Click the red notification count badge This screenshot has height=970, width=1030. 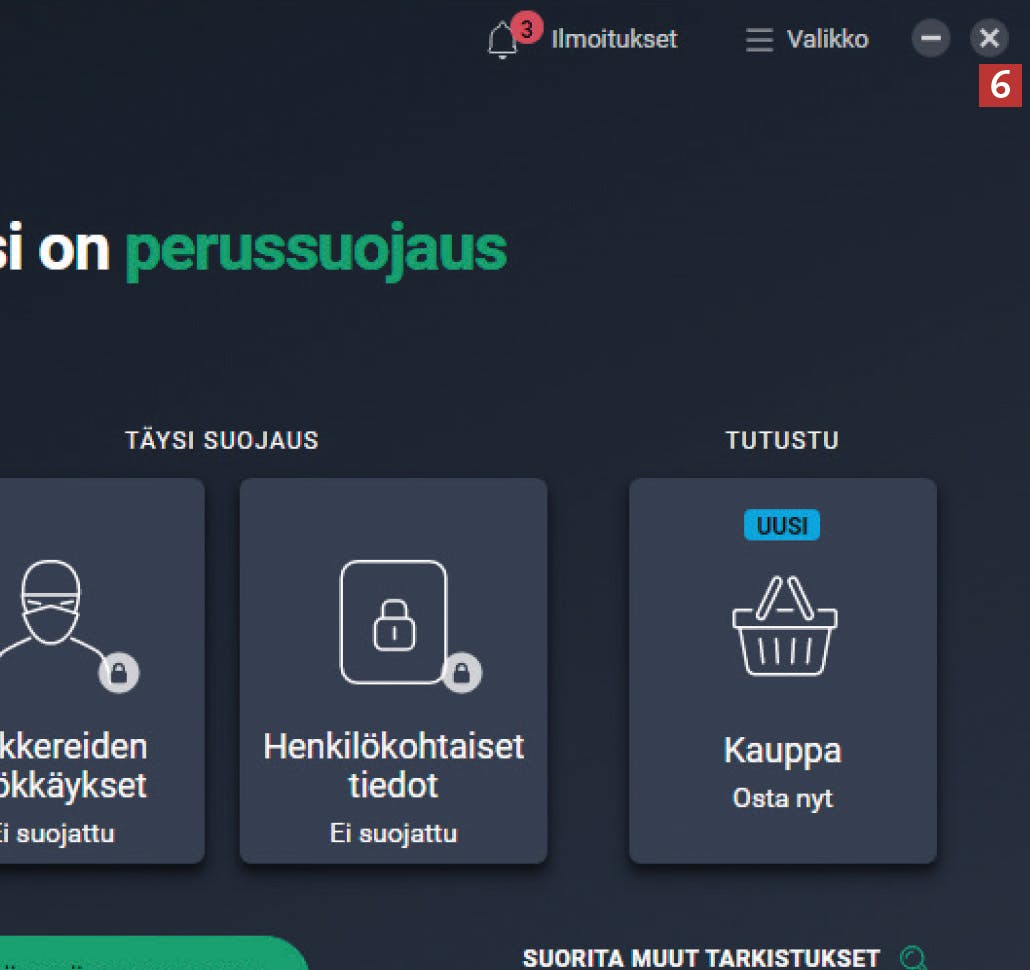[527, 29]
